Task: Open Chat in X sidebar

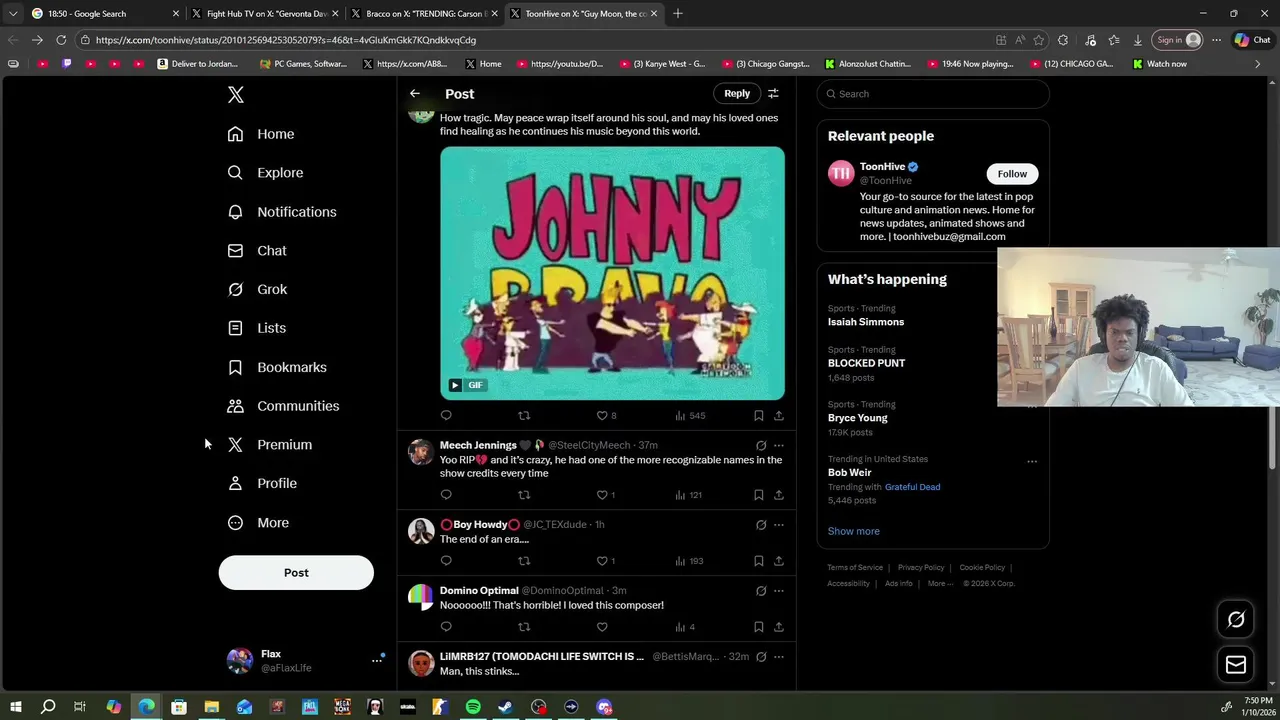Action: 256,251
